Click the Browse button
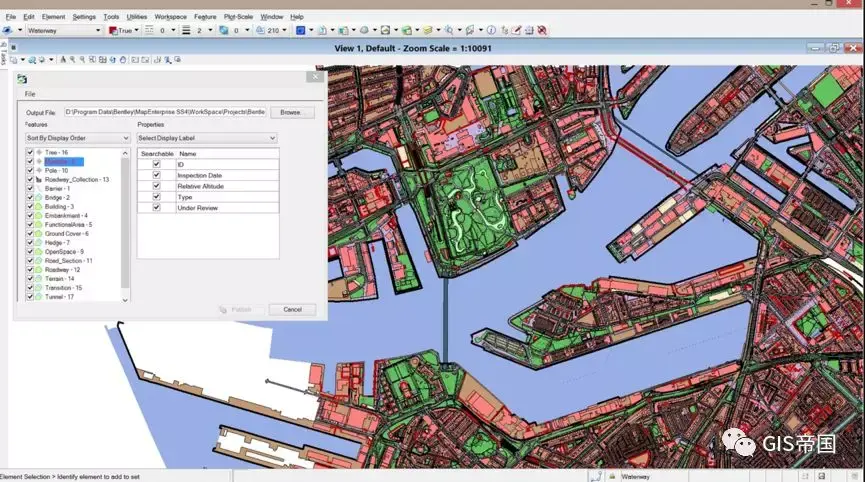Screen dimensions: 865x482 point(290,113)
